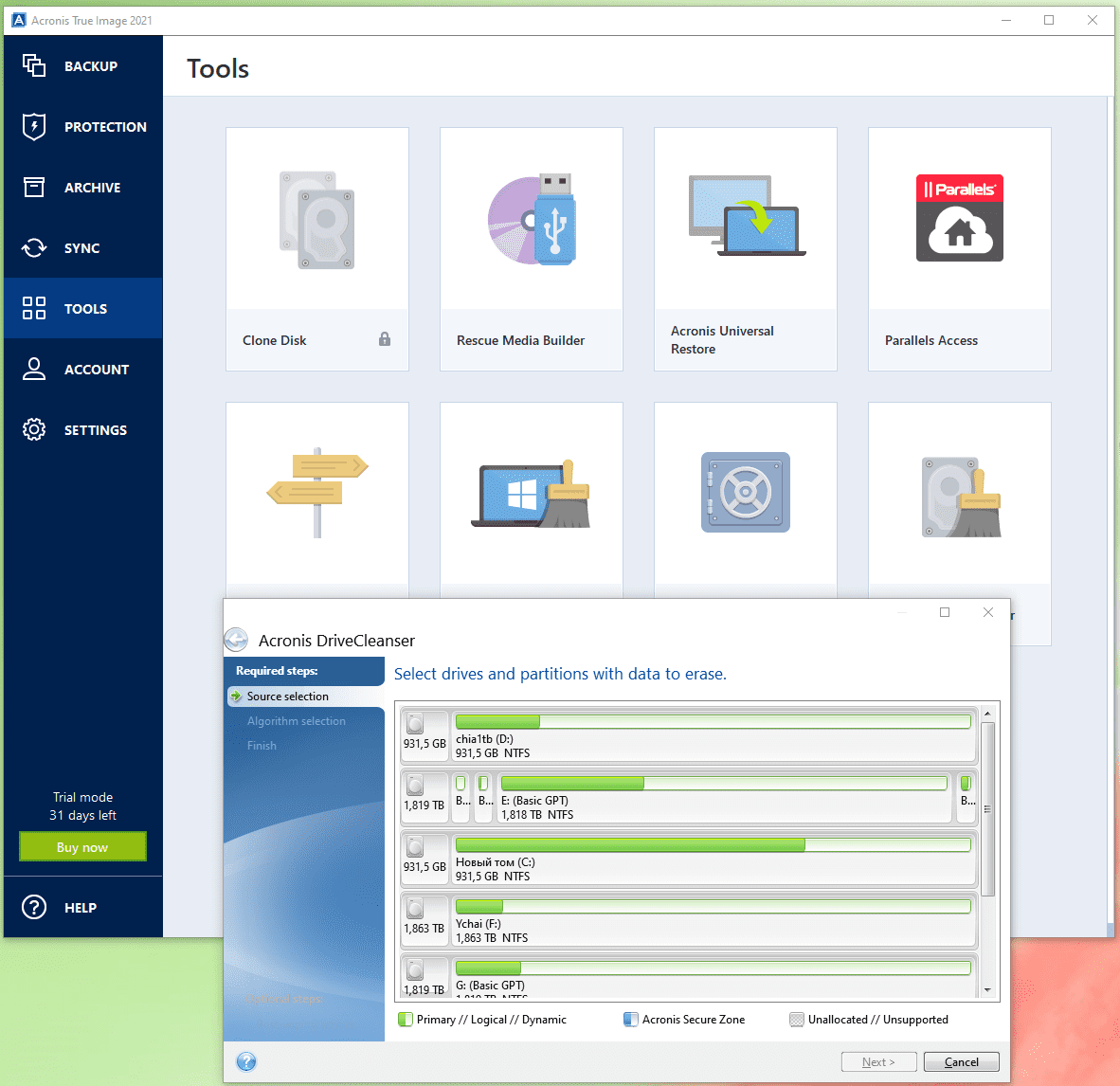Click Cancel in DriveCleanser dialog
Viewport: 1120px width, 1086px height.
click(962, 1061)
